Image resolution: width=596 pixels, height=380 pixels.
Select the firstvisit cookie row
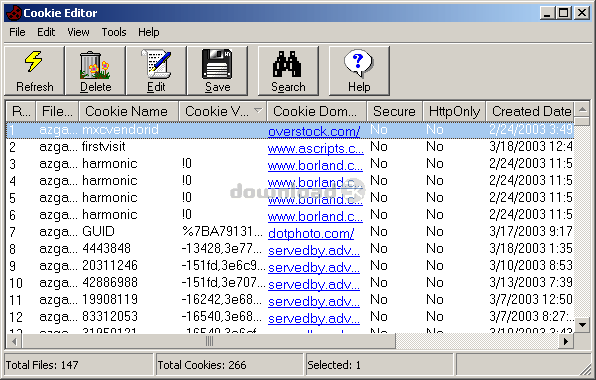(290, 147)
